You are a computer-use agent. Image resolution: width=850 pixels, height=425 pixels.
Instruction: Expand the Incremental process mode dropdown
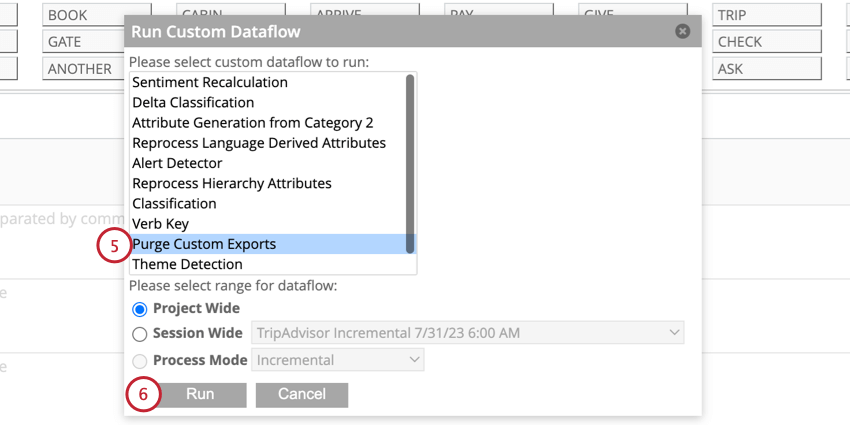click(339, 360)
